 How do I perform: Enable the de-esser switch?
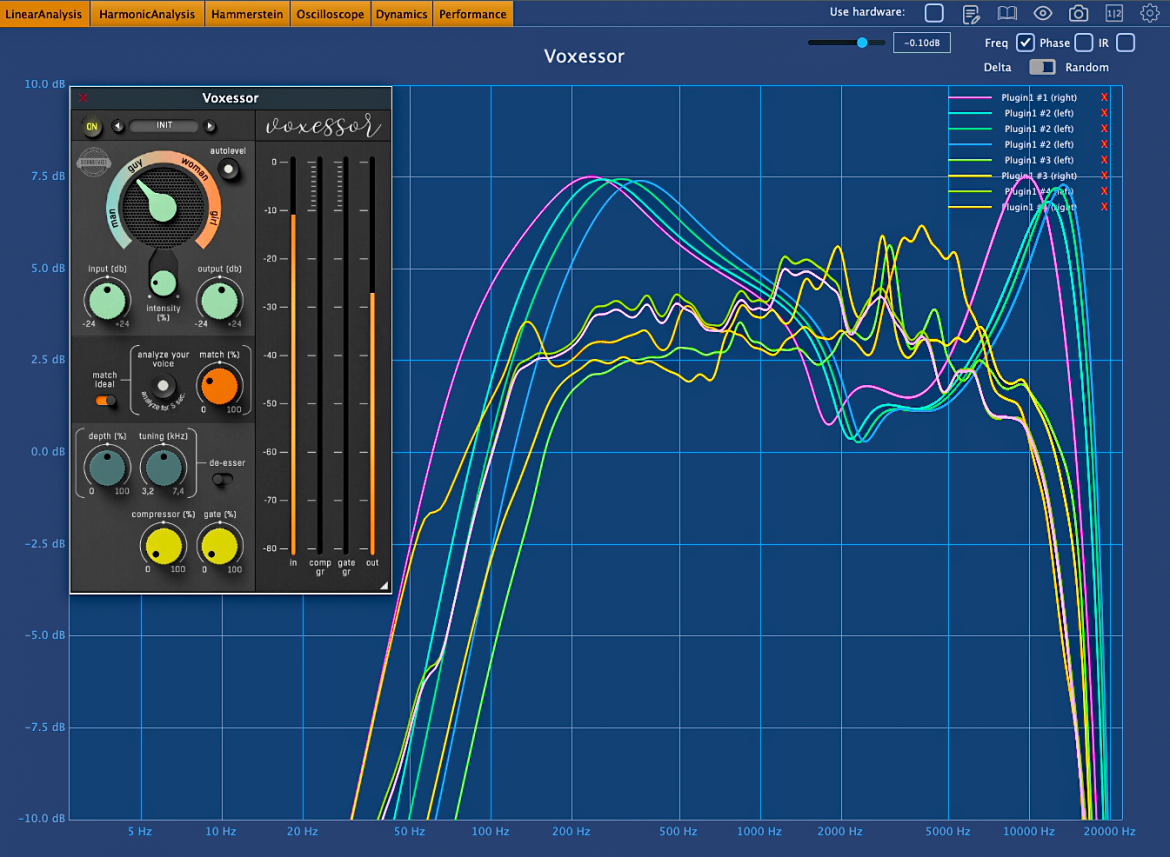point(222,480)
